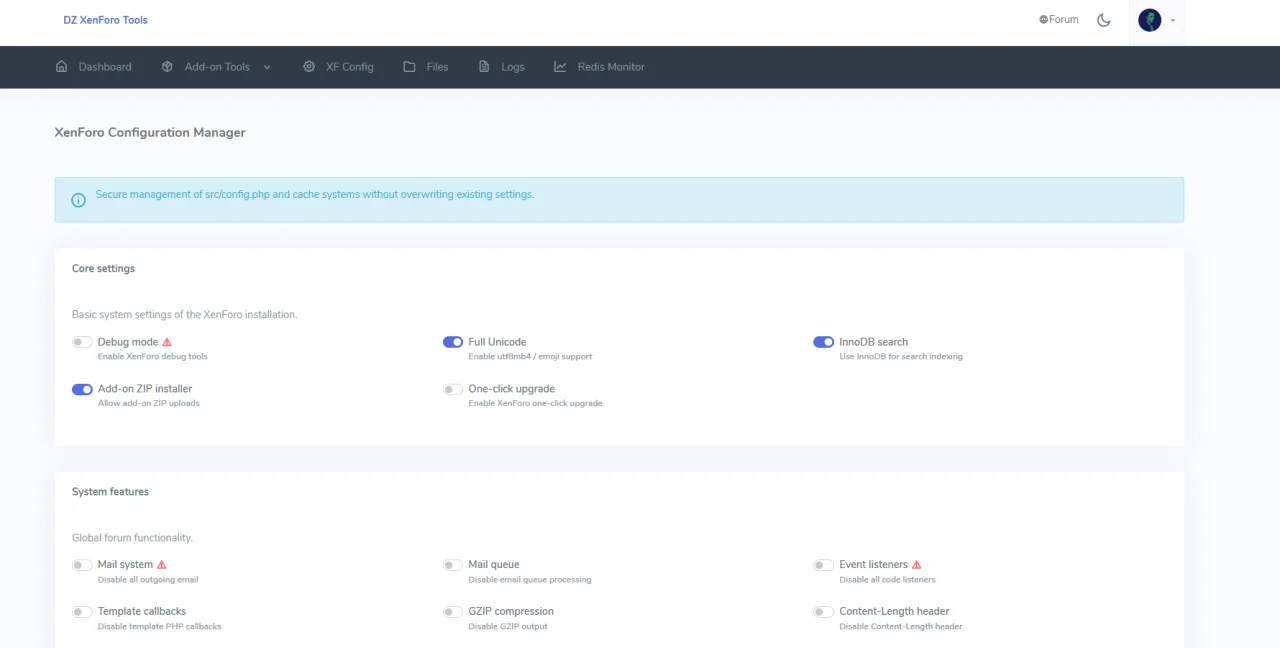Click the DZ XenForo Tools brand link

[105, 20]
